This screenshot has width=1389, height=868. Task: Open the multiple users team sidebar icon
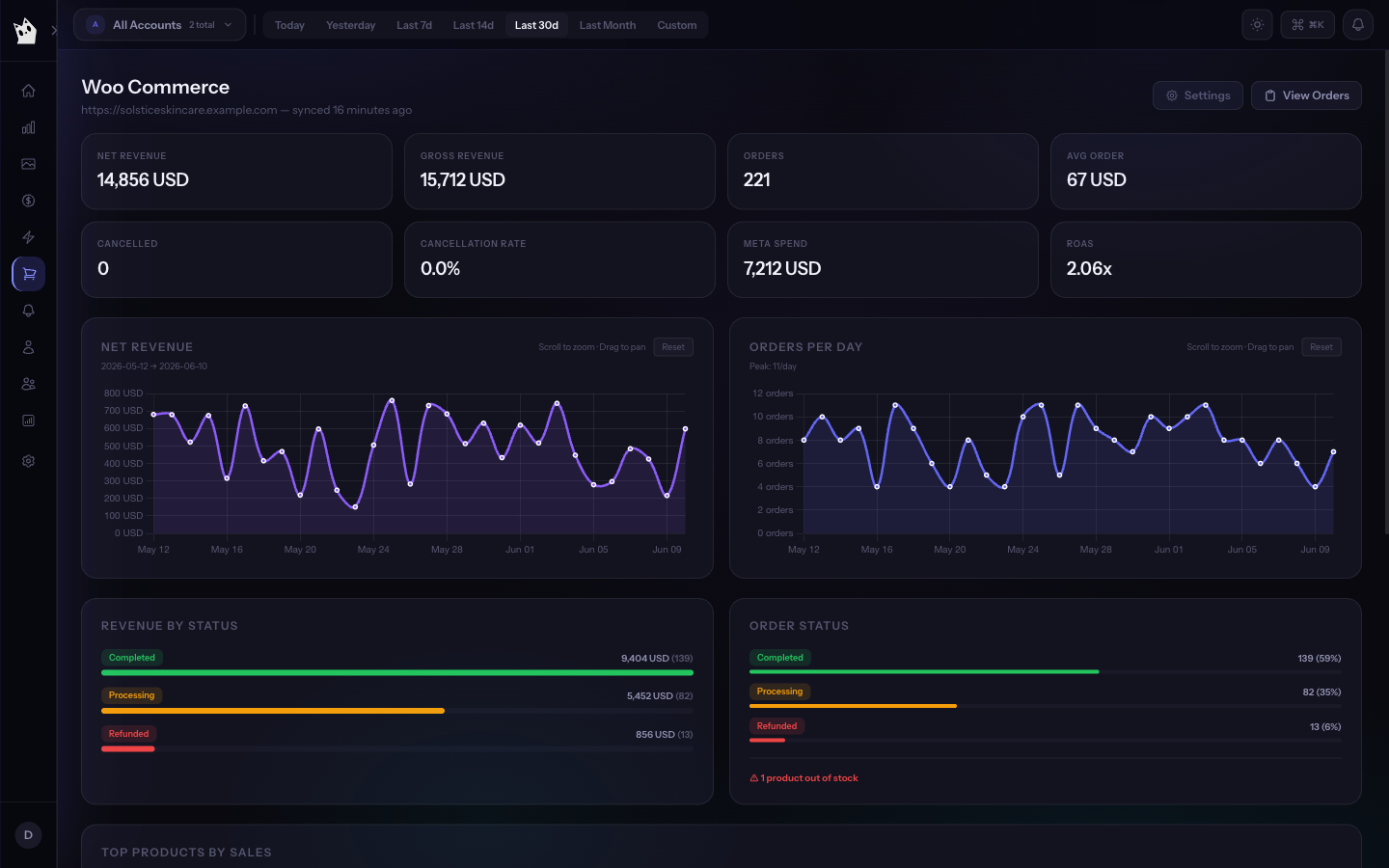[x=28, y=384]
